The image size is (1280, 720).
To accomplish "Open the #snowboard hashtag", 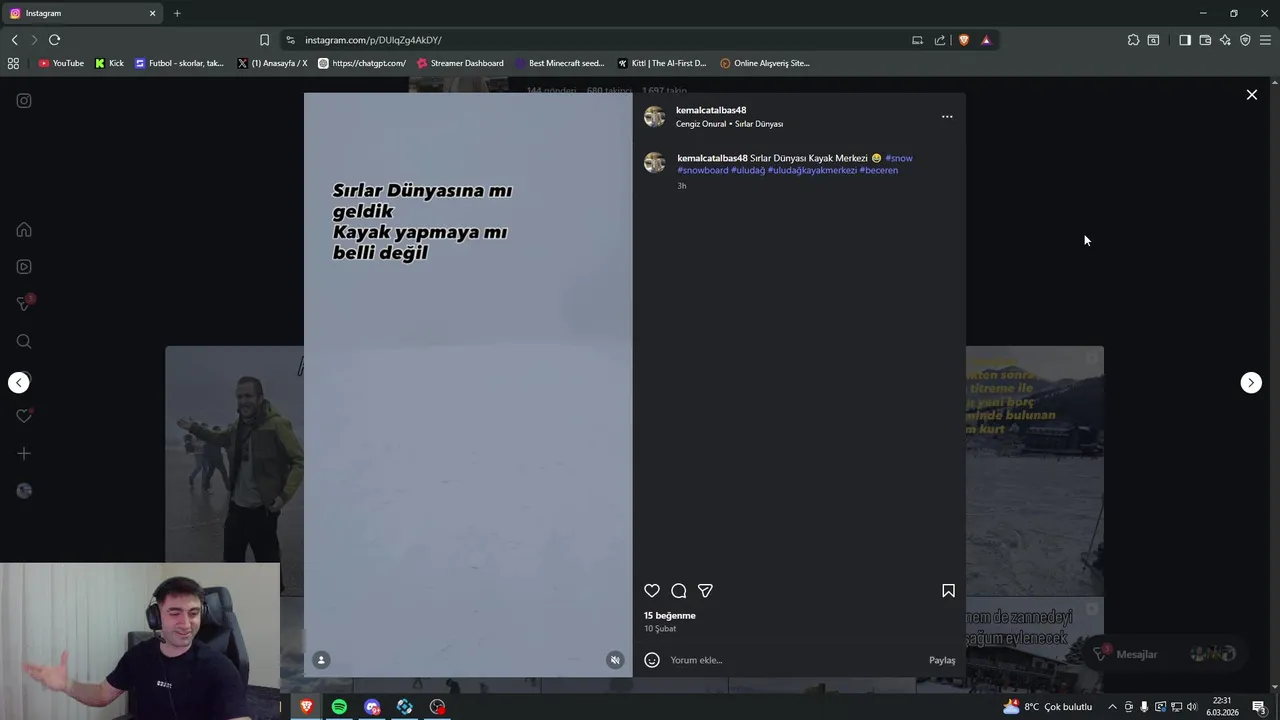I will 703,170.
